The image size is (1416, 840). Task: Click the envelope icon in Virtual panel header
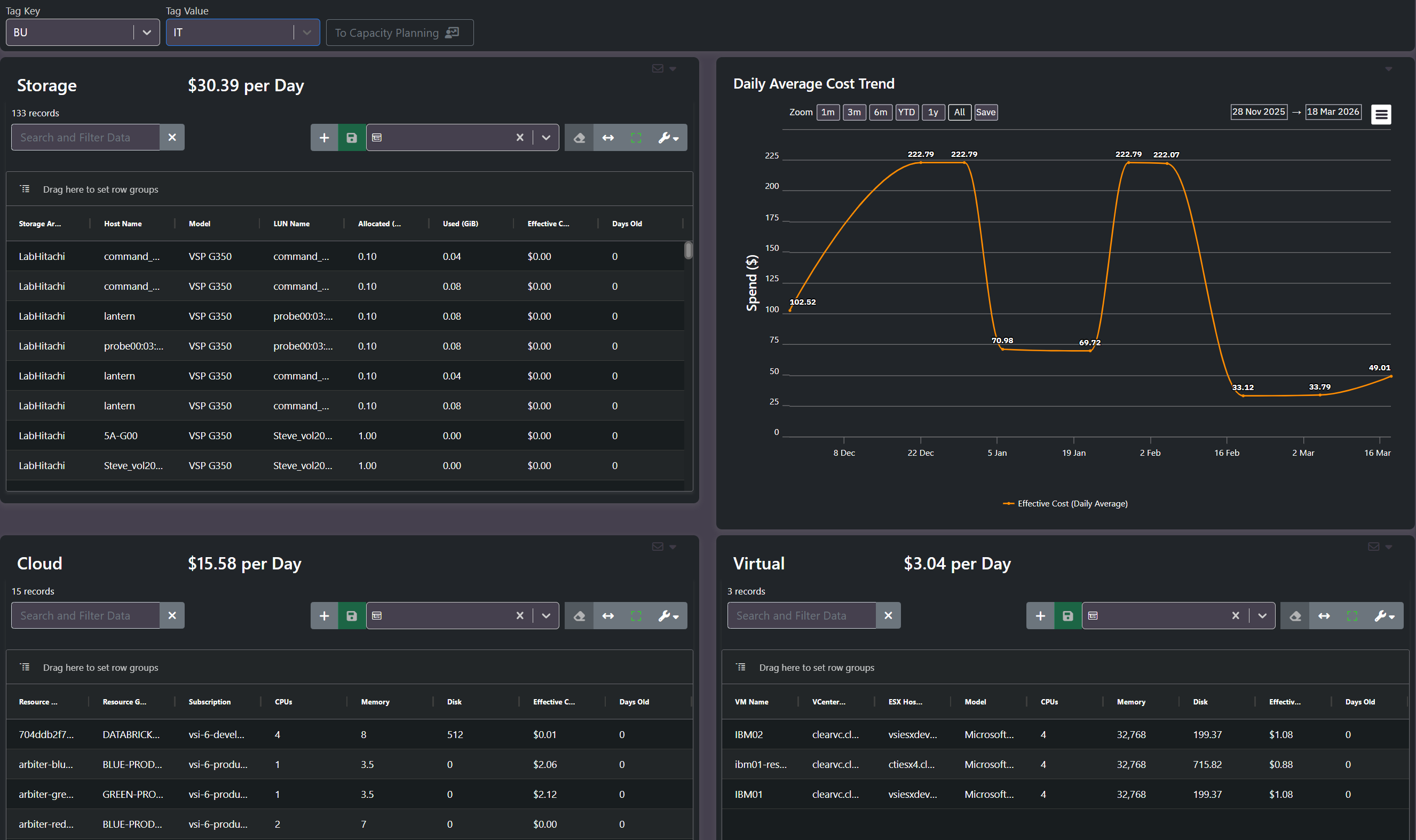(1373, 547)
